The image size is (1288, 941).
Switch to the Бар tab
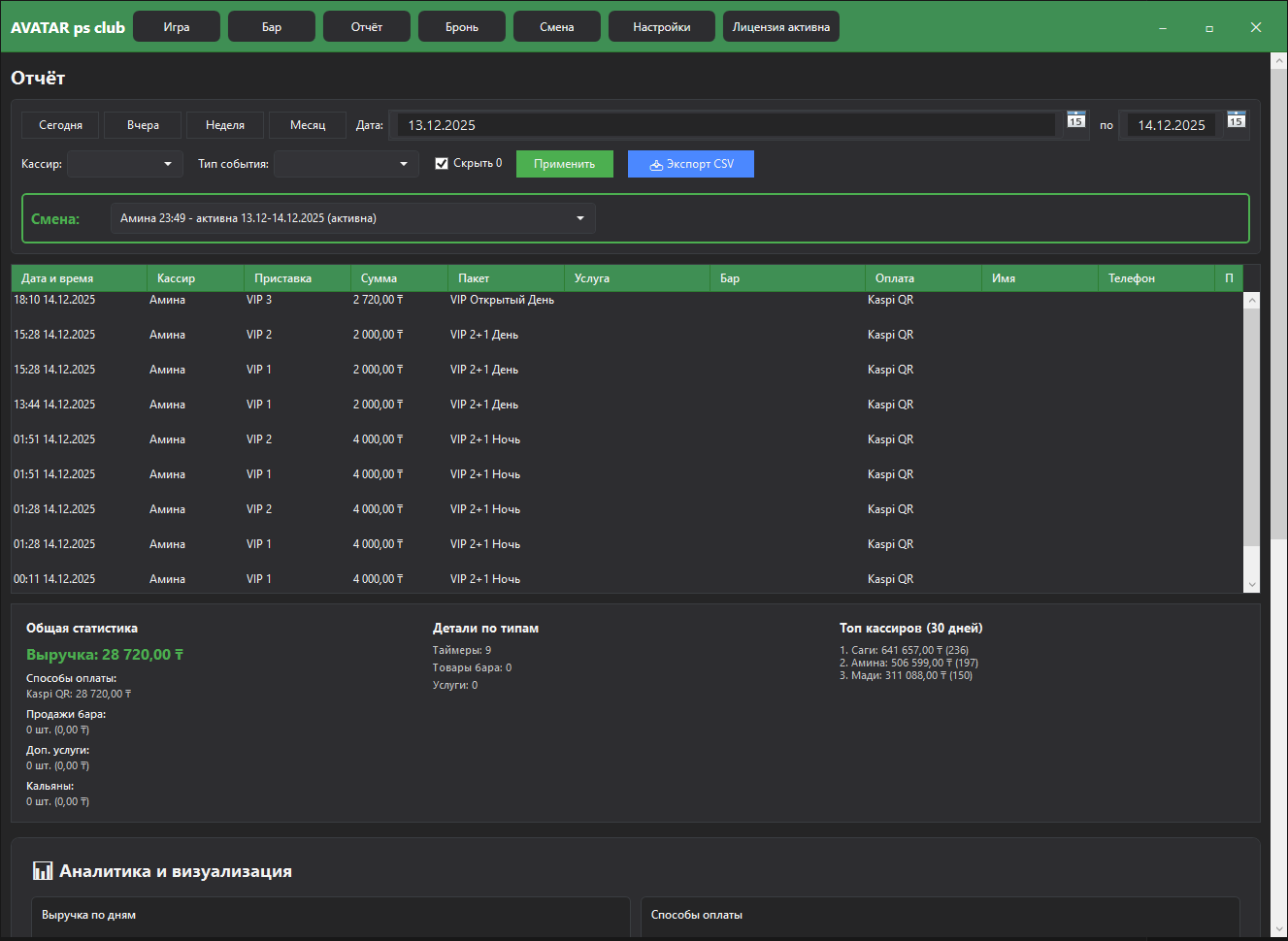272,27
